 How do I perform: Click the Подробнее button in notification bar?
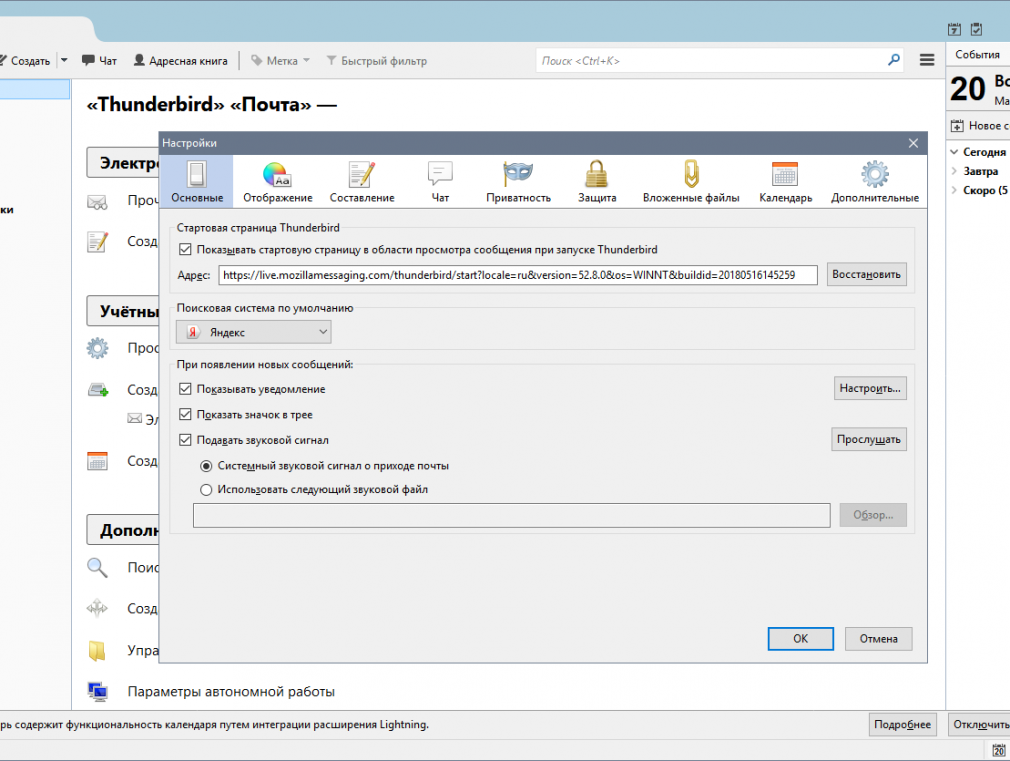(x=902, y=724)
